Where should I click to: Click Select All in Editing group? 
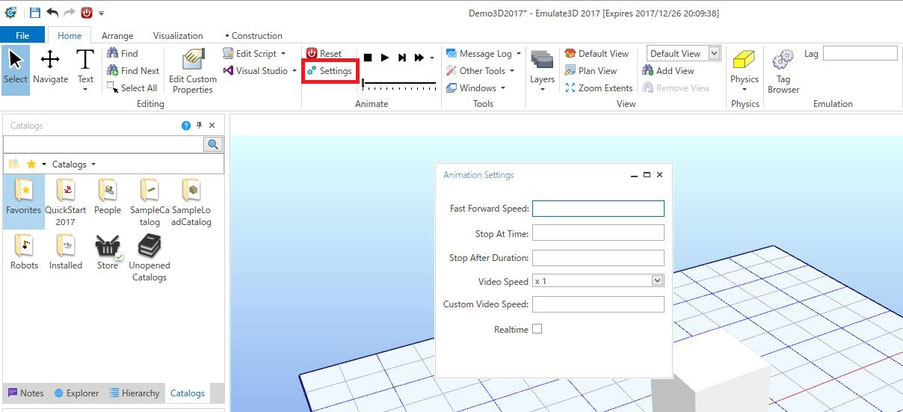[x=132, y=88]
